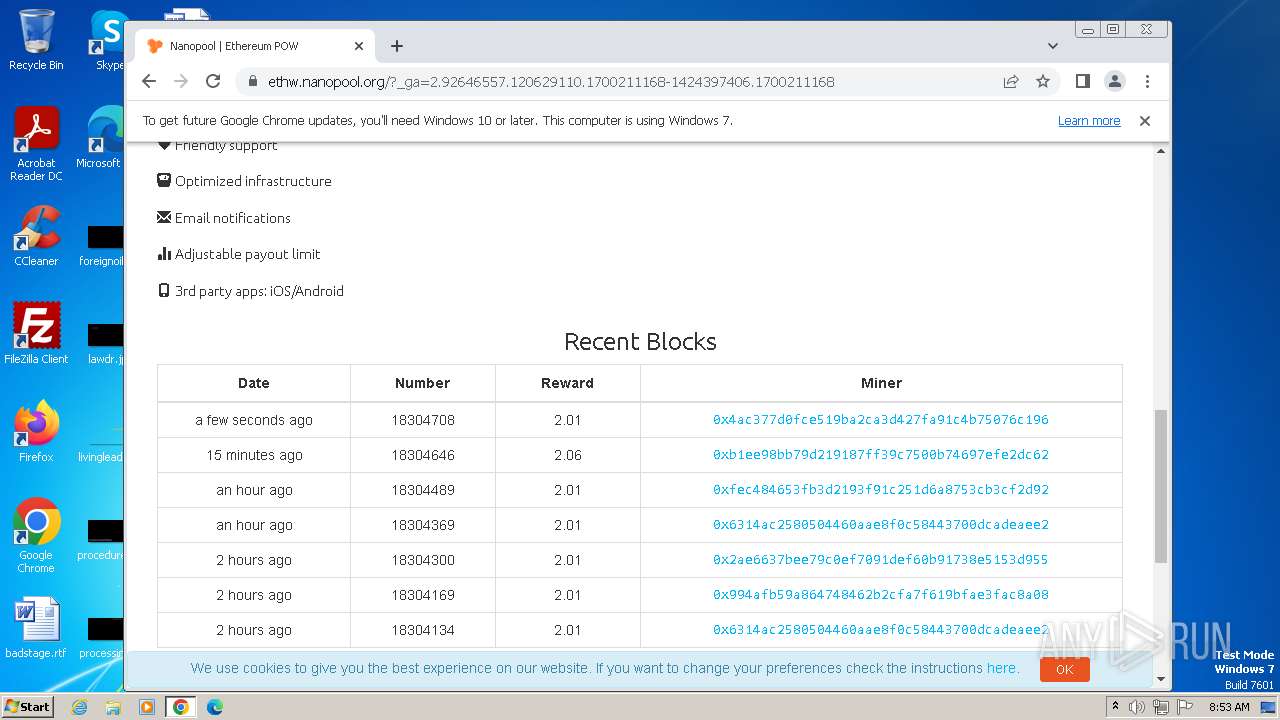Screen dimensions: 1280x720
Task: Open Firefox from the desktop
Action: point(36,432)
